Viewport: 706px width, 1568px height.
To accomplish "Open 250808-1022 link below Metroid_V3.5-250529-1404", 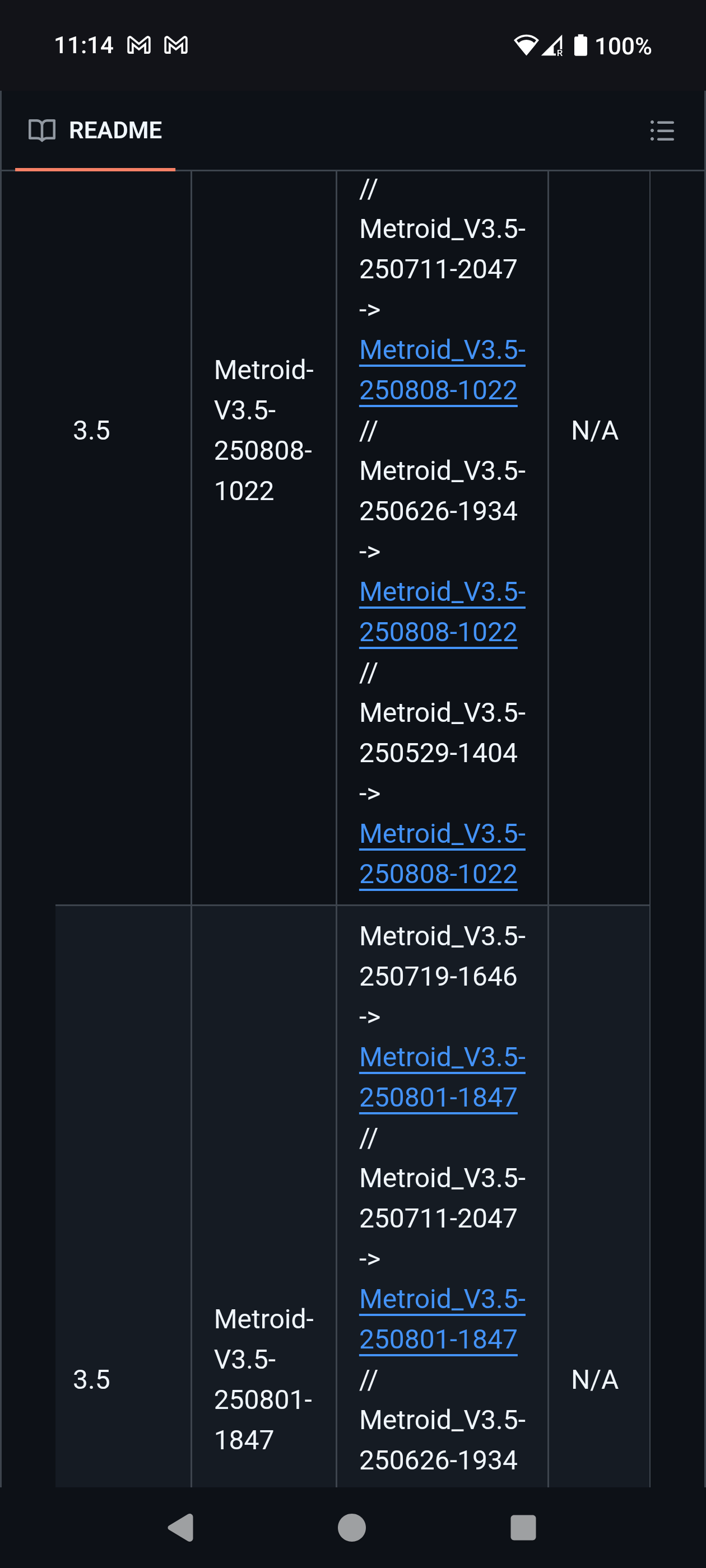I will pos(439,853).
